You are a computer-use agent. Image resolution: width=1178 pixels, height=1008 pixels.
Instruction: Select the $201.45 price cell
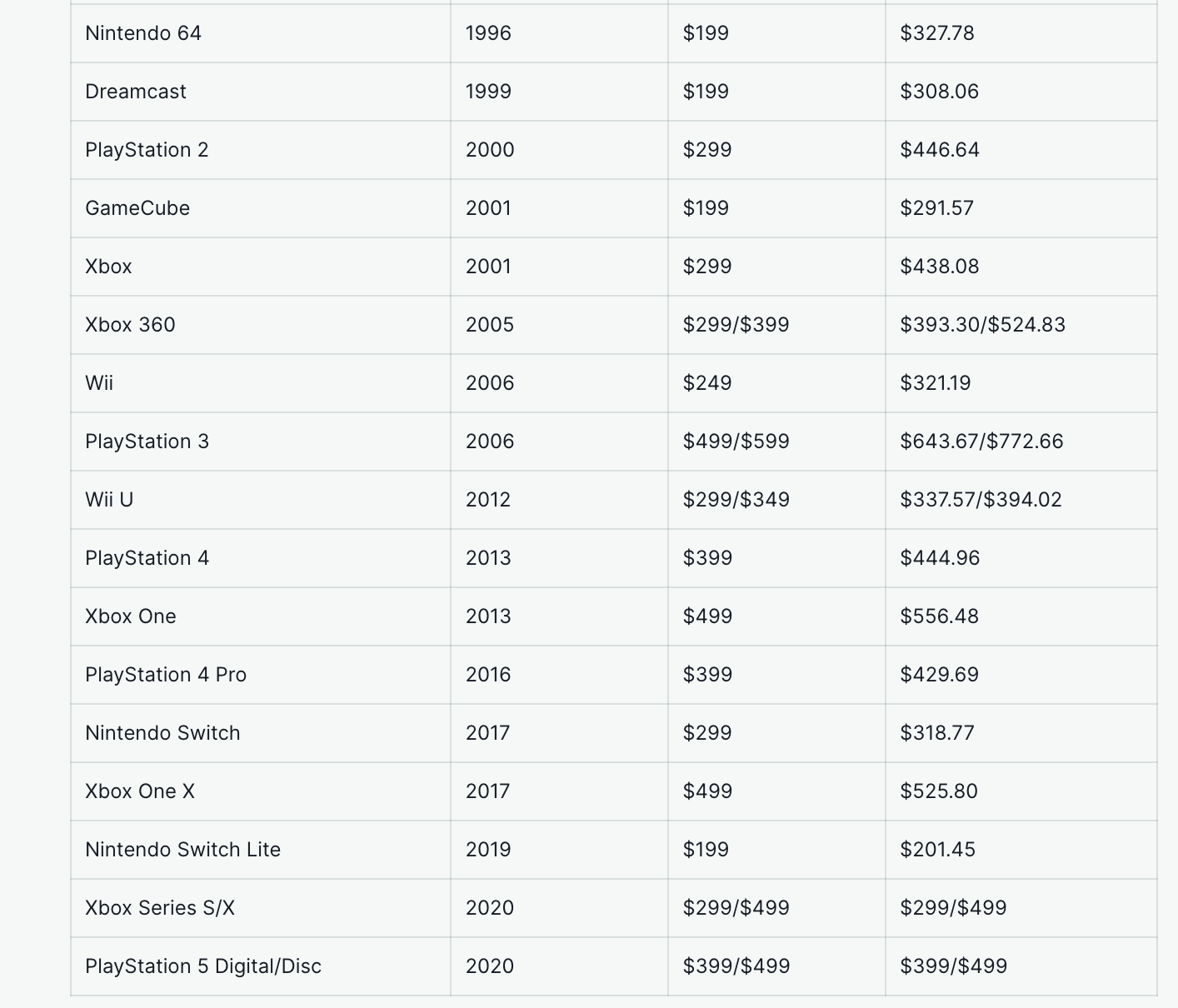[937, 850]
